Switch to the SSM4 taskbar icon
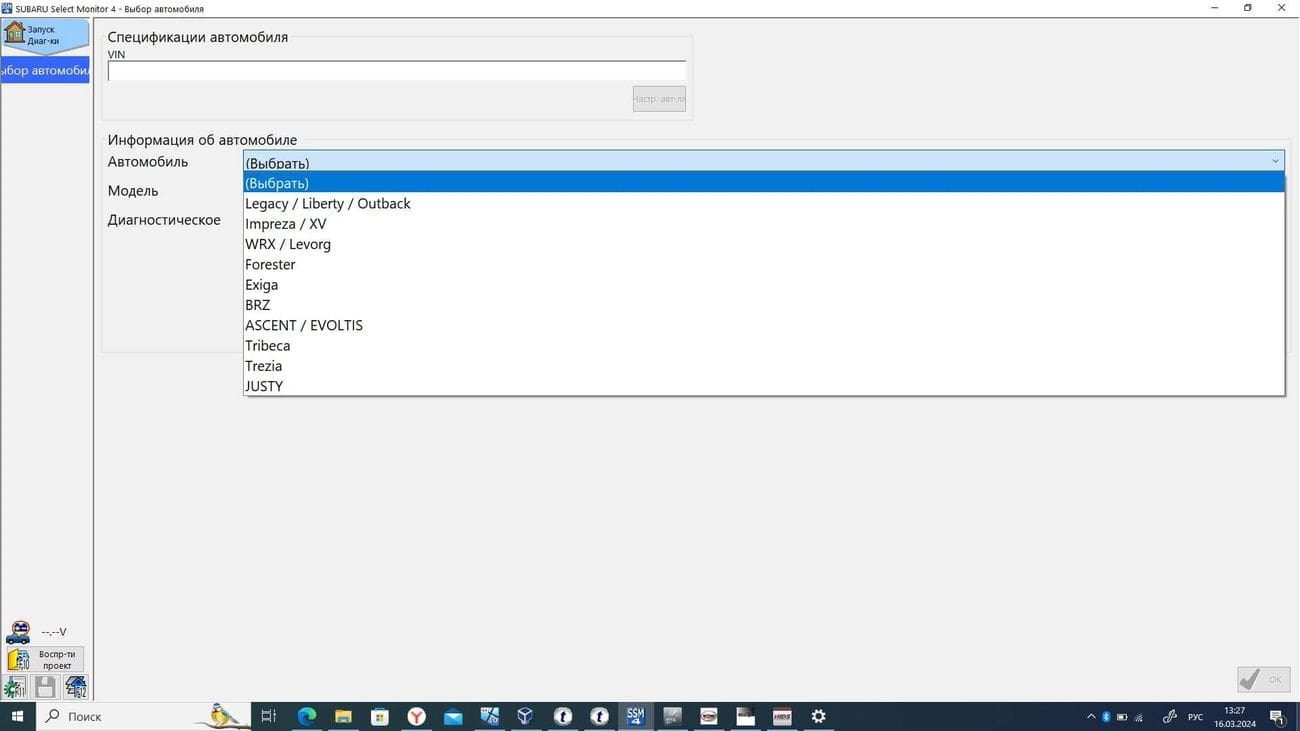The height and width of the screenshot is (731, 1300). (x=635, y=716)
